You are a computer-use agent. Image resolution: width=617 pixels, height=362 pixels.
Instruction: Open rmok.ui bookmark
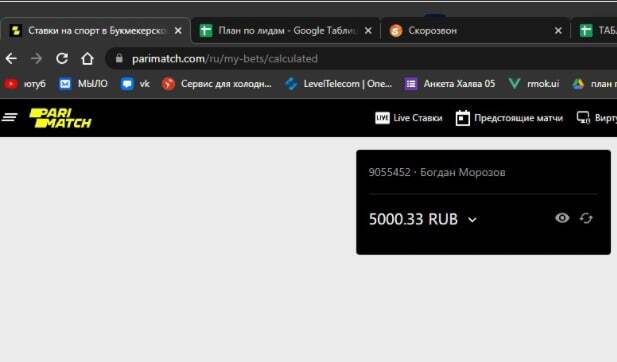[534, 84]
